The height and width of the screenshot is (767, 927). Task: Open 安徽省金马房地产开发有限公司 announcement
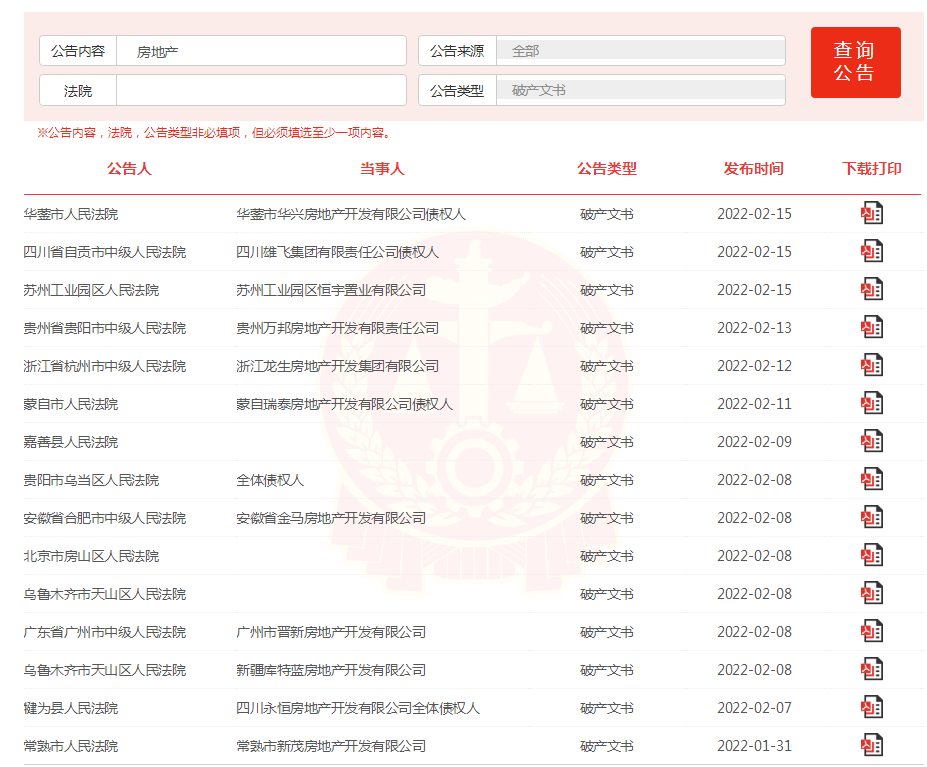[x=331, y=518]
